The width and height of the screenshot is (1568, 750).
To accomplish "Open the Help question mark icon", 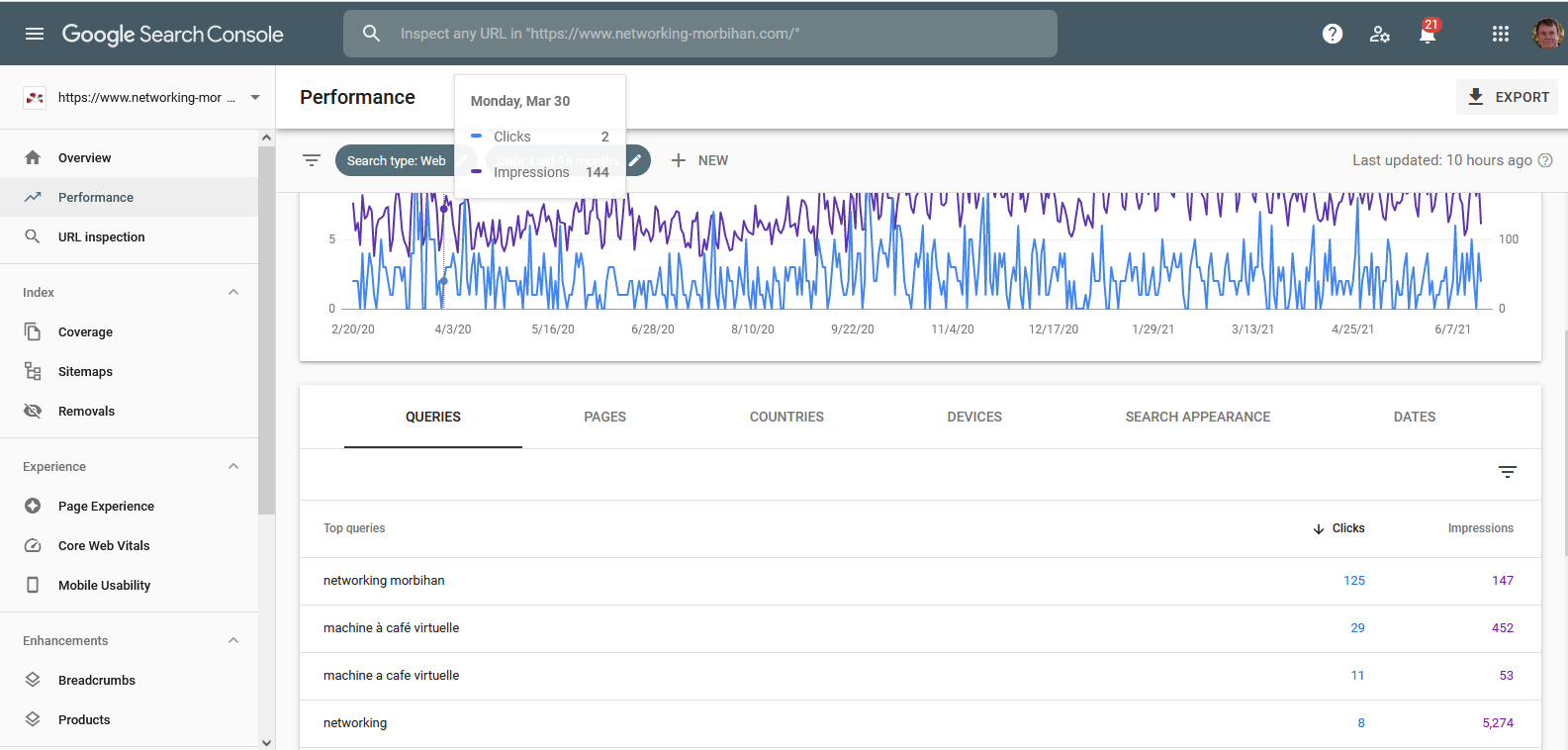I will pos(1333,34).
